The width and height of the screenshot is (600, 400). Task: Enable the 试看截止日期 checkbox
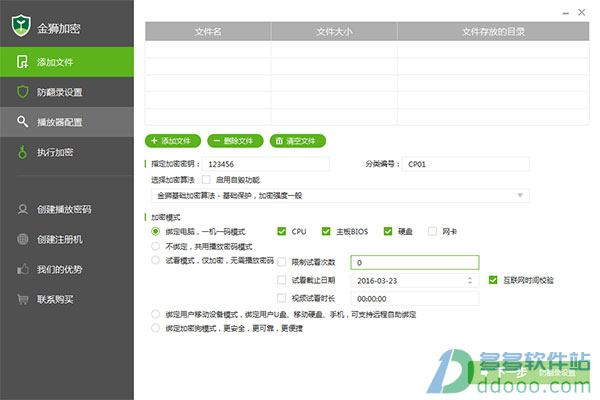tap(282, 280)
